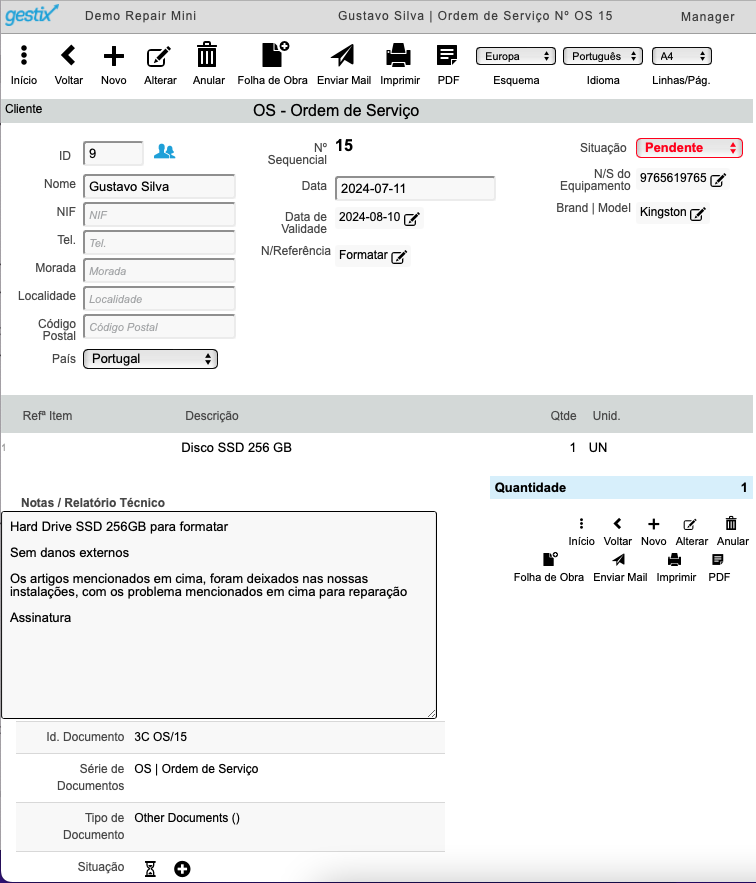
Task: Click top Anular trash icon
Action: click(207, 55)
